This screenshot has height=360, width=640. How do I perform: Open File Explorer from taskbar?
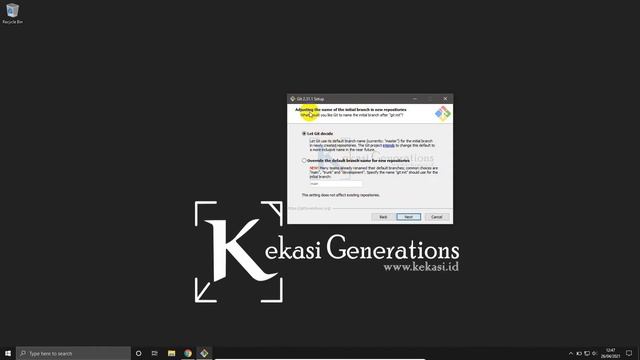[x=171, y=353]
